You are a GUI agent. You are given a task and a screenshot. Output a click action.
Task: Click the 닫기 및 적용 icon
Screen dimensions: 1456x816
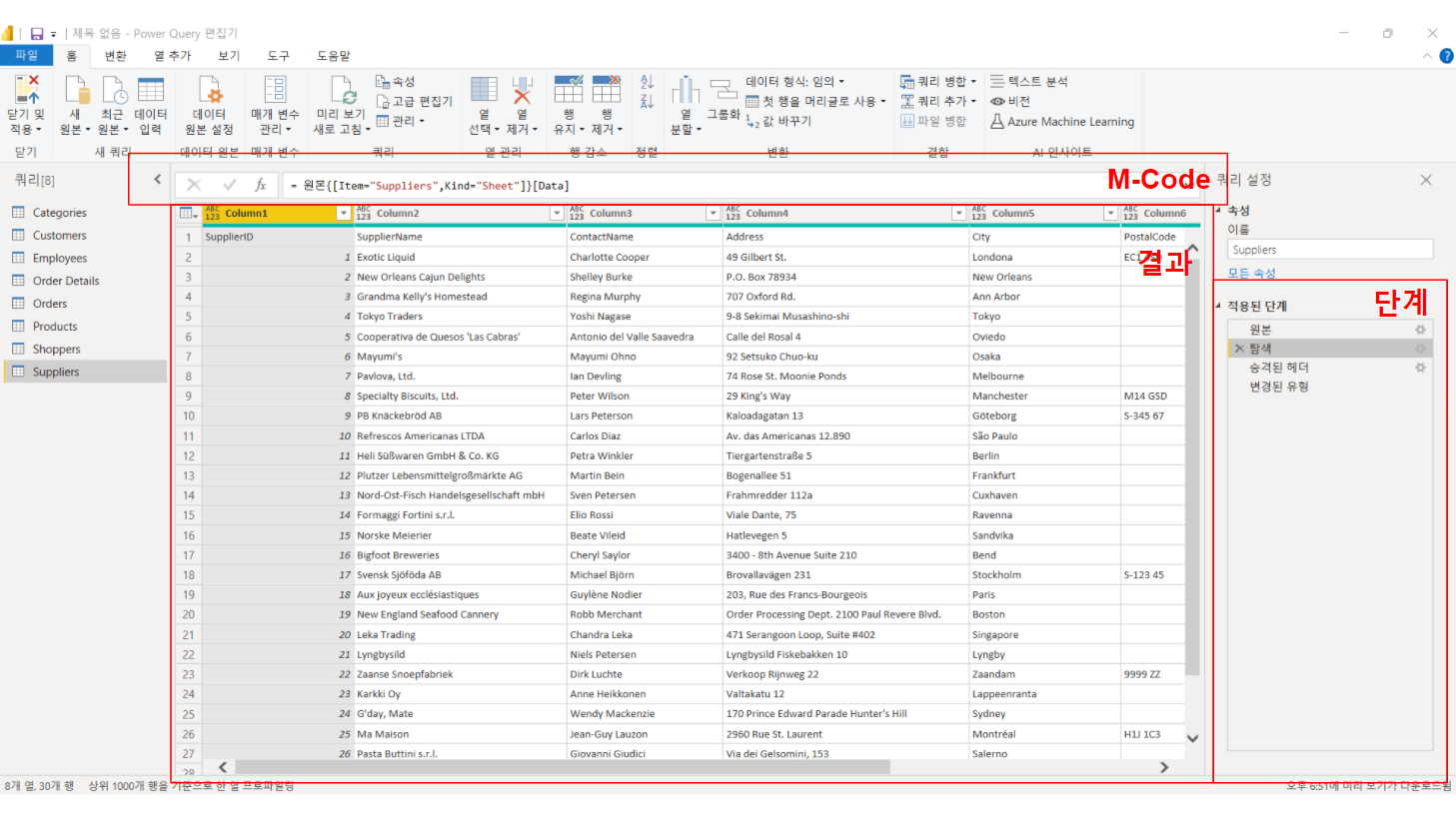pyautogui.click(x=27, y=89)
